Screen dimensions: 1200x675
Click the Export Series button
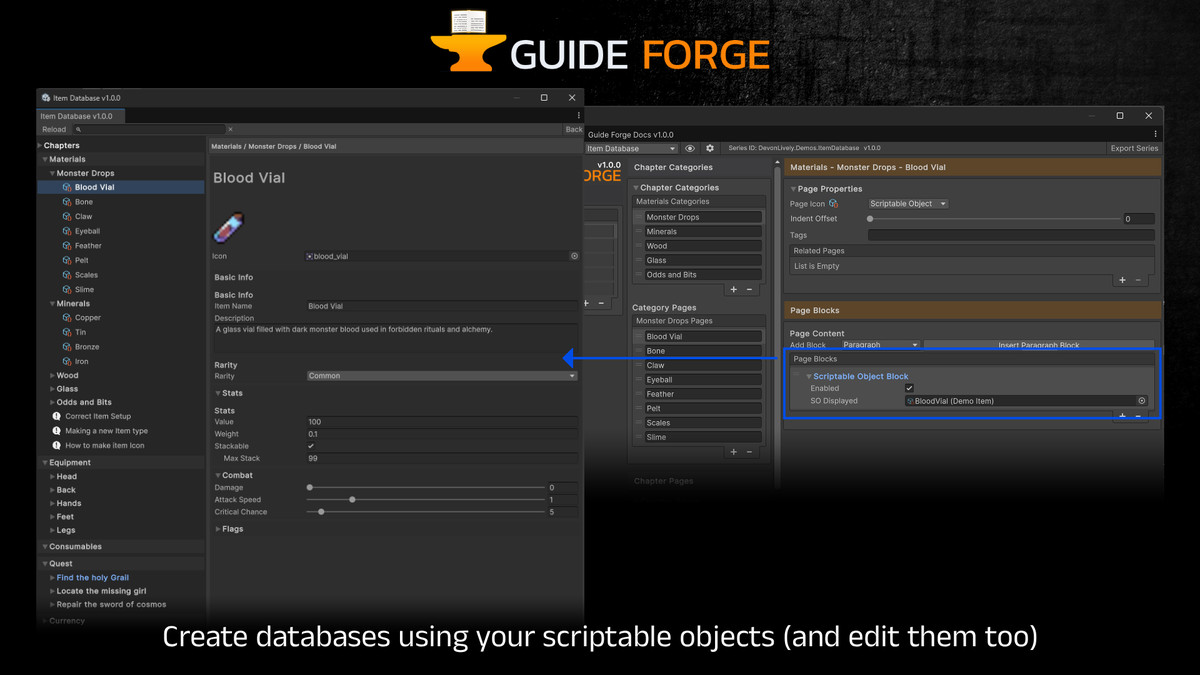pos(1134,148)
